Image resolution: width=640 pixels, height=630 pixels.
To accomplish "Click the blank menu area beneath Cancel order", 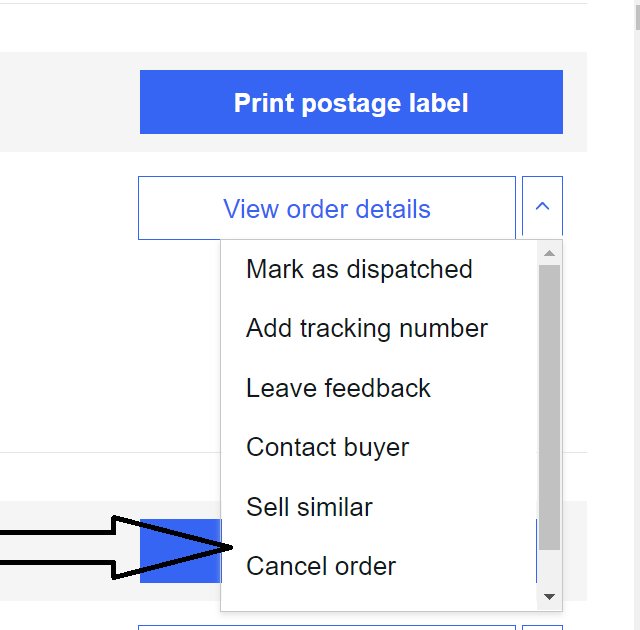I will 380,597.
